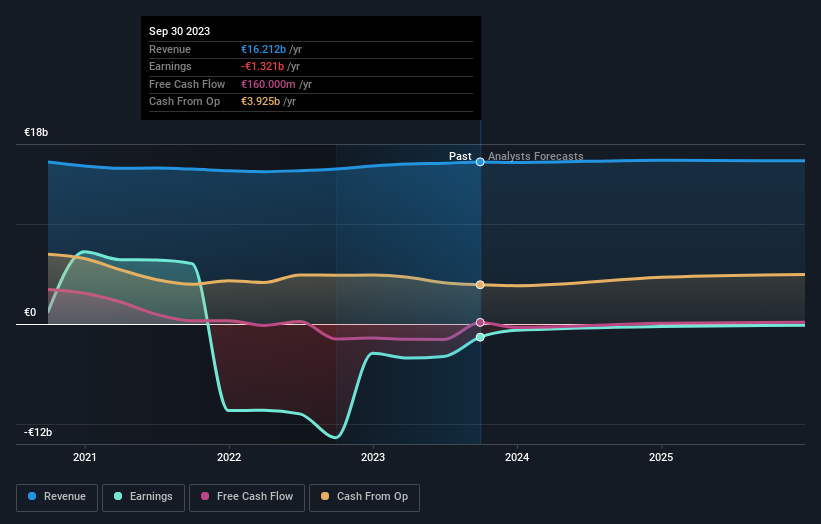Click the 2022 x-axis label
Image resolution: width=821 pixels, height=524 pixels.
point(229,457)
